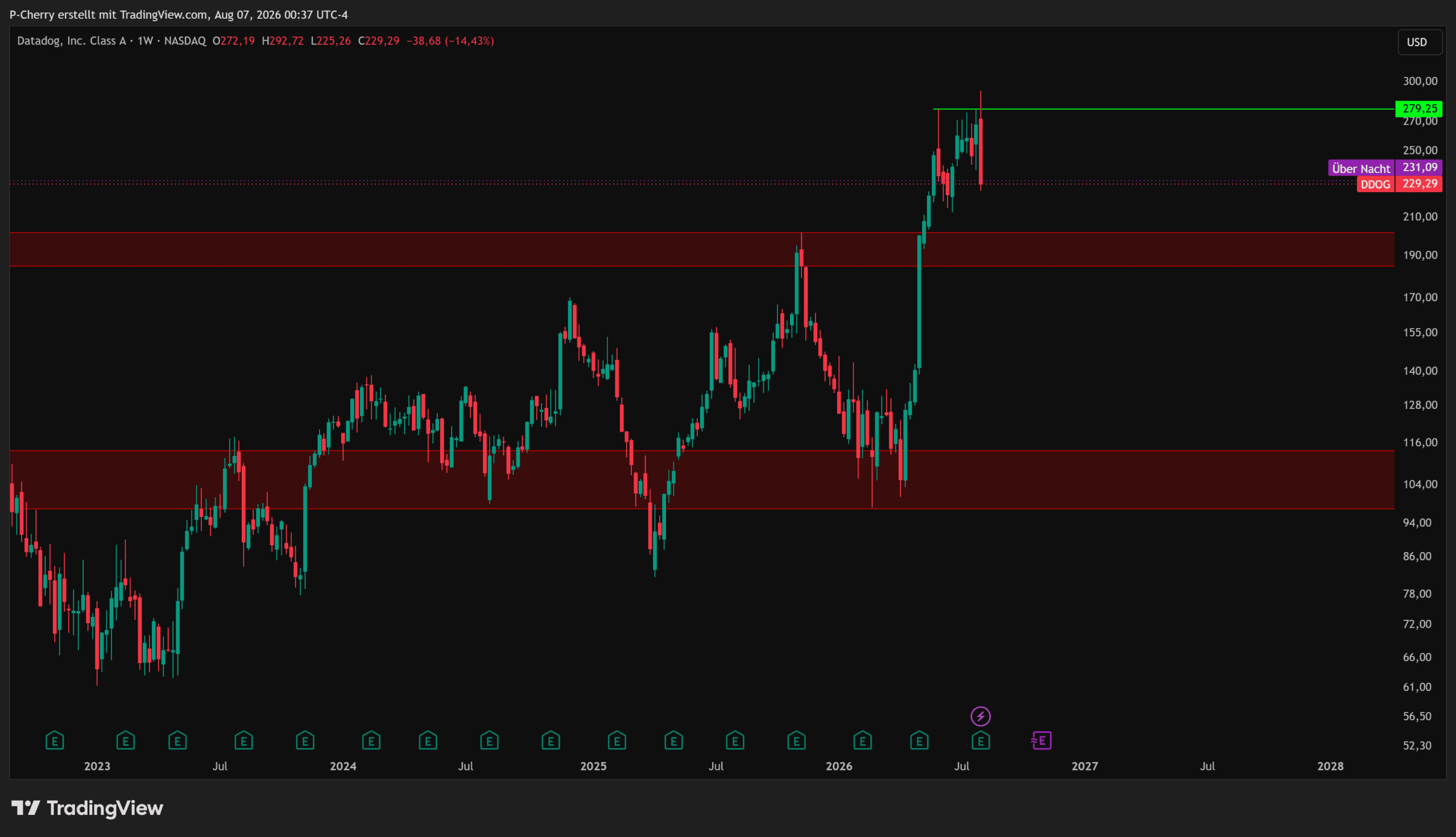Click the August 2023 earnings marker
Image resolution: width=1456 pixels, height=837 pixels.
coord(244,740)
